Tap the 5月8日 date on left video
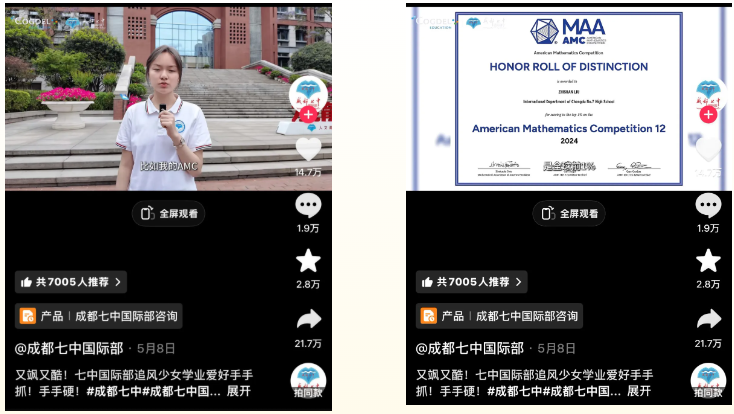 tap(156, 349)
